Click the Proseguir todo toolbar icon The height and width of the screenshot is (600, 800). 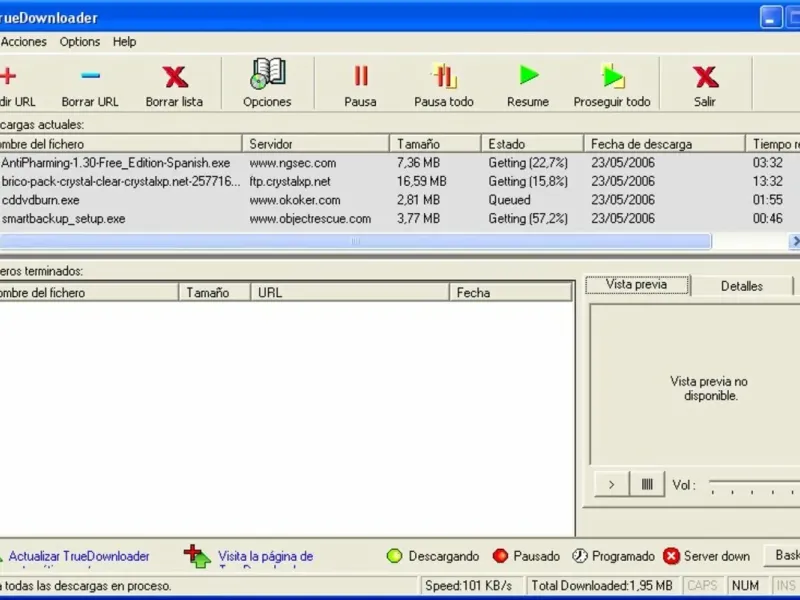(612, 76)
